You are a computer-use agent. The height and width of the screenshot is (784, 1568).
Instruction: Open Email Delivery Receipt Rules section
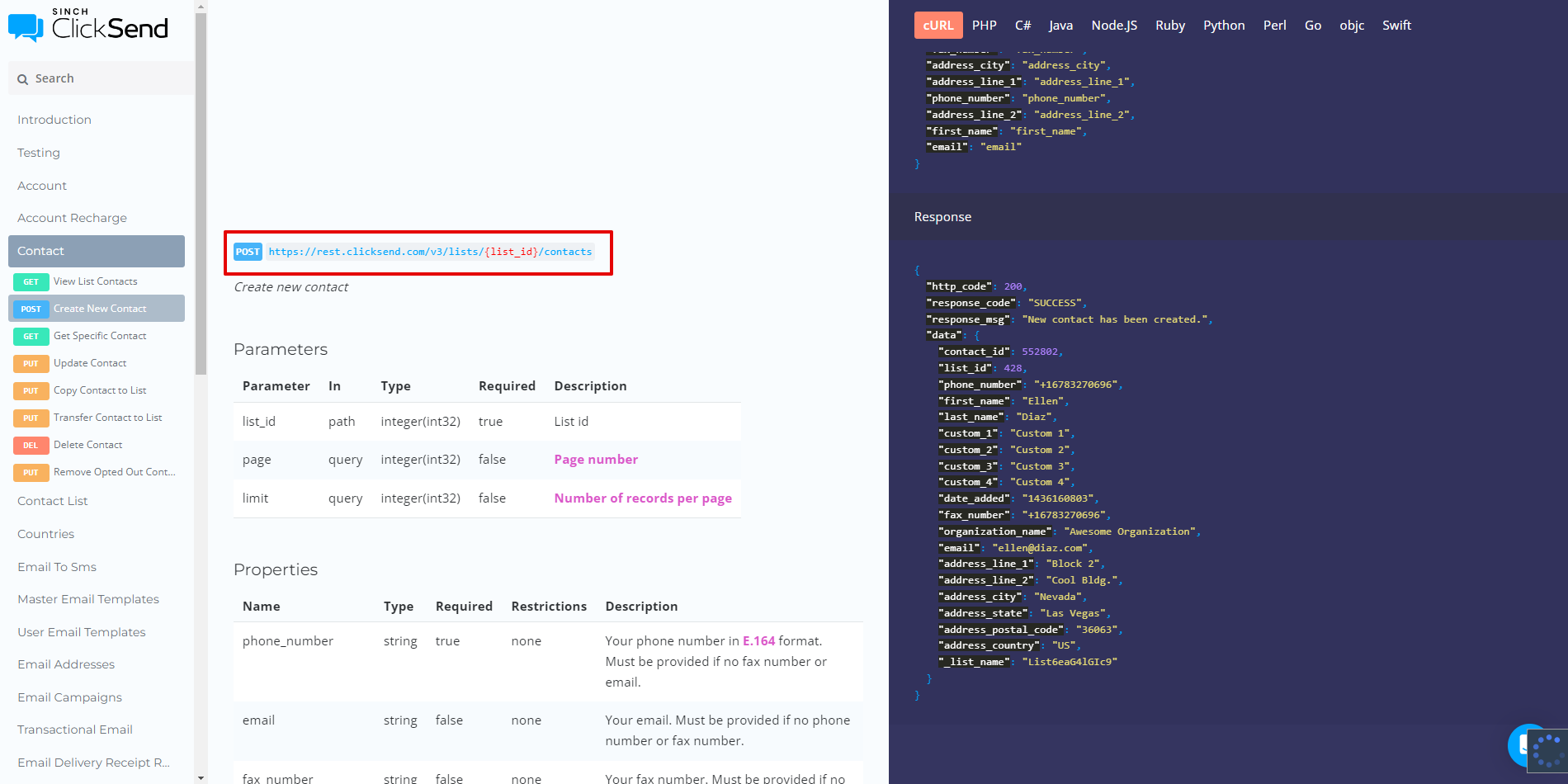tap(93, 763)
